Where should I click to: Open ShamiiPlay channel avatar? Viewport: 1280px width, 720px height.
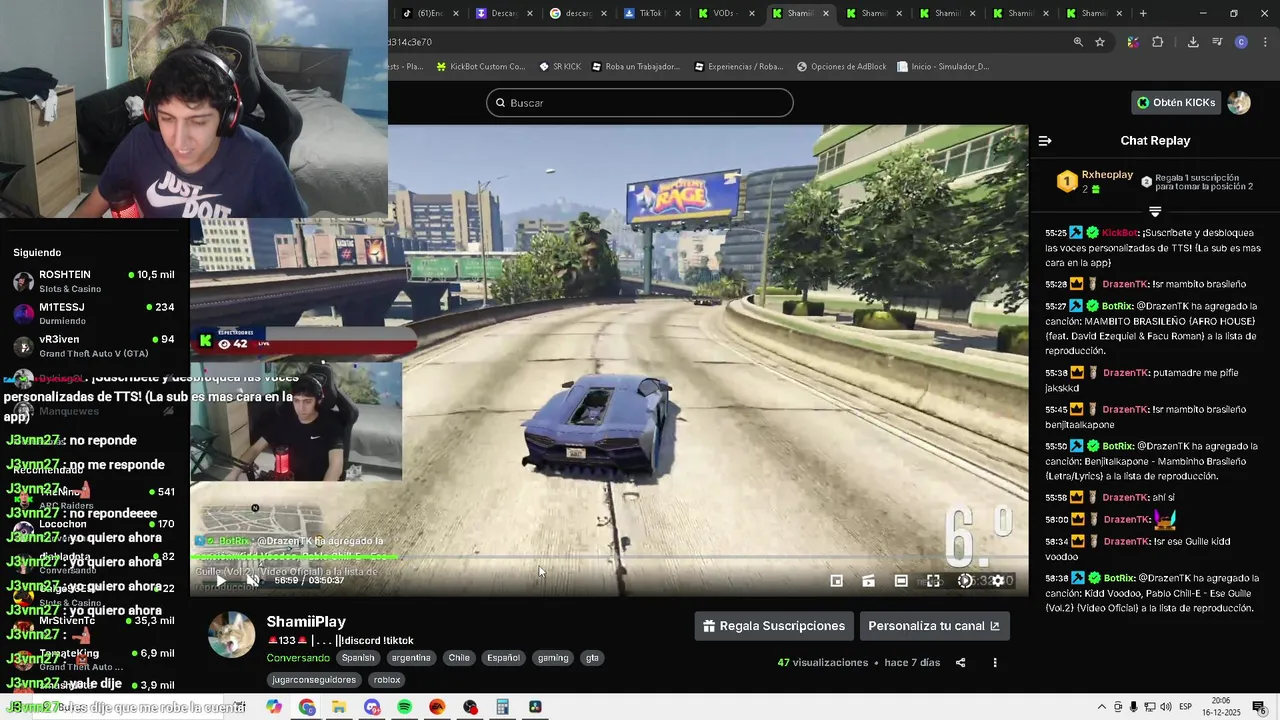[232, 634]
